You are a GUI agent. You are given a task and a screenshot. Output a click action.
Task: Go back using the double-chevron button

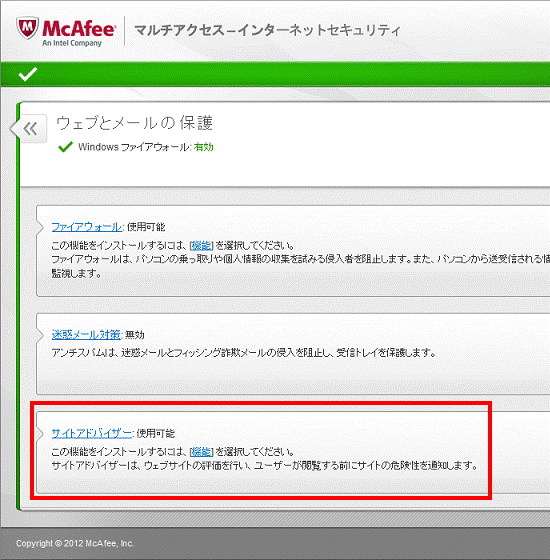pyautogui.click(x=31, y=129)
